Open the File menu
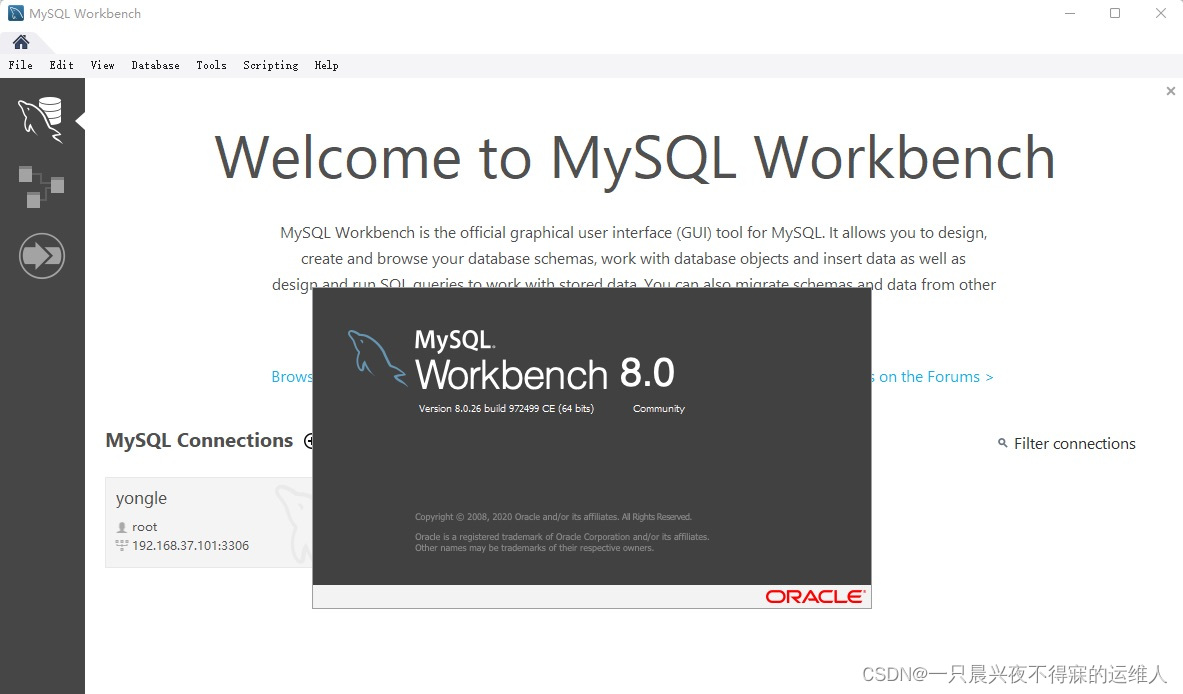 coord(20,66)
